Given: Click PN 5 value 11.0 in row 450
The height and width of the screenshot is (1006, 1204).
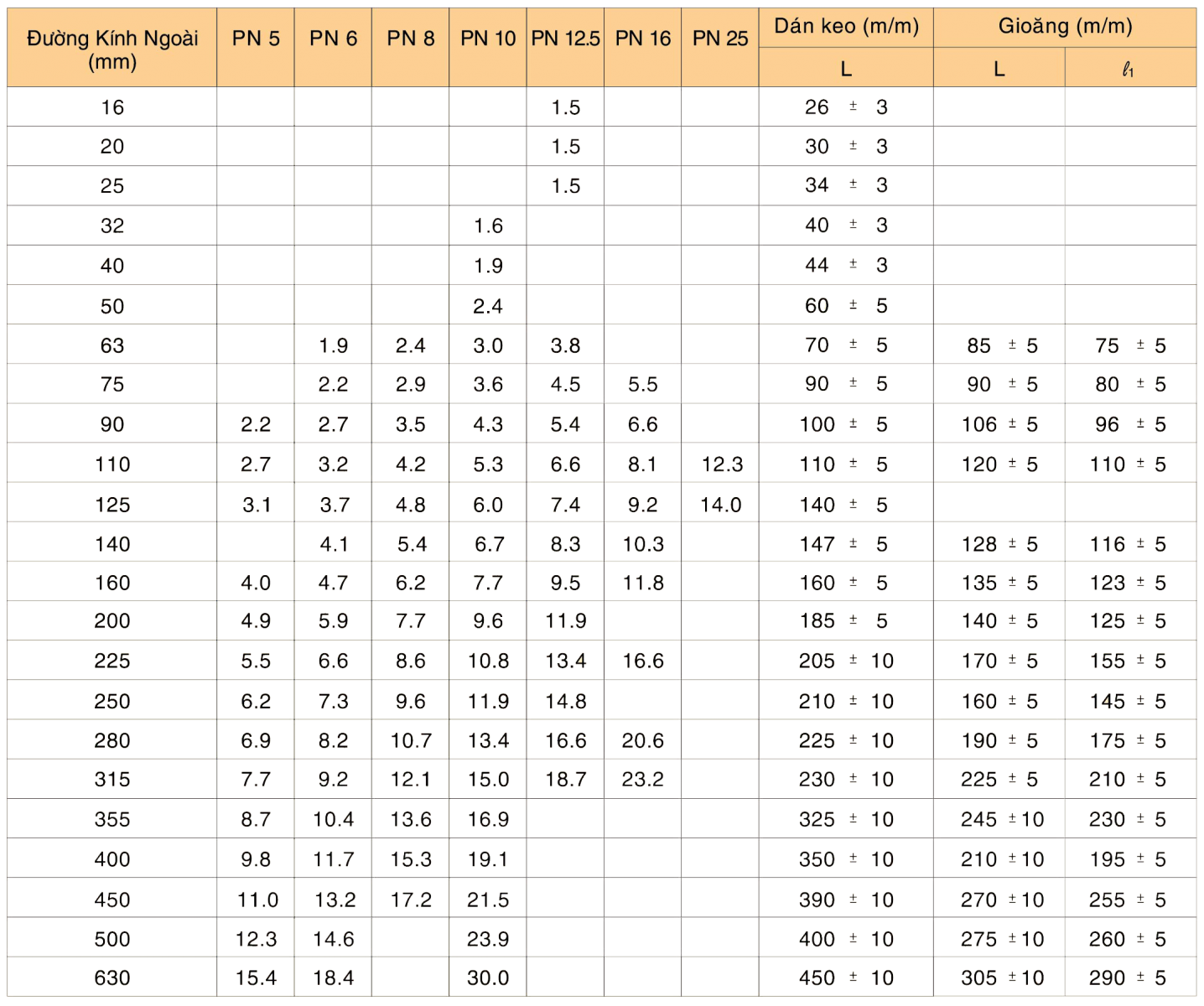Looking at the screenshot, I should pyautogui.click(x=257, y=900).
